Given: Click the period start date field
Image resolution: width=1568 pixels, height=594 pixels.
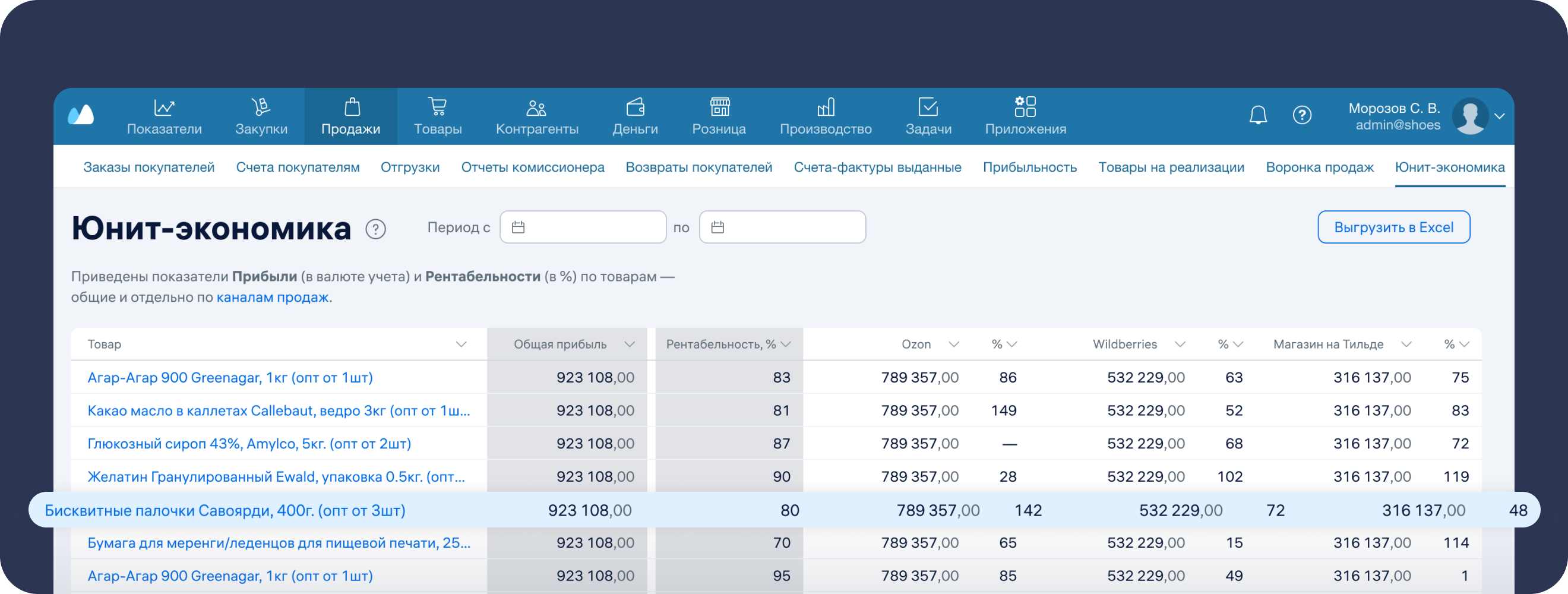Looking at the screenshot, I should [x=583, y=227].
